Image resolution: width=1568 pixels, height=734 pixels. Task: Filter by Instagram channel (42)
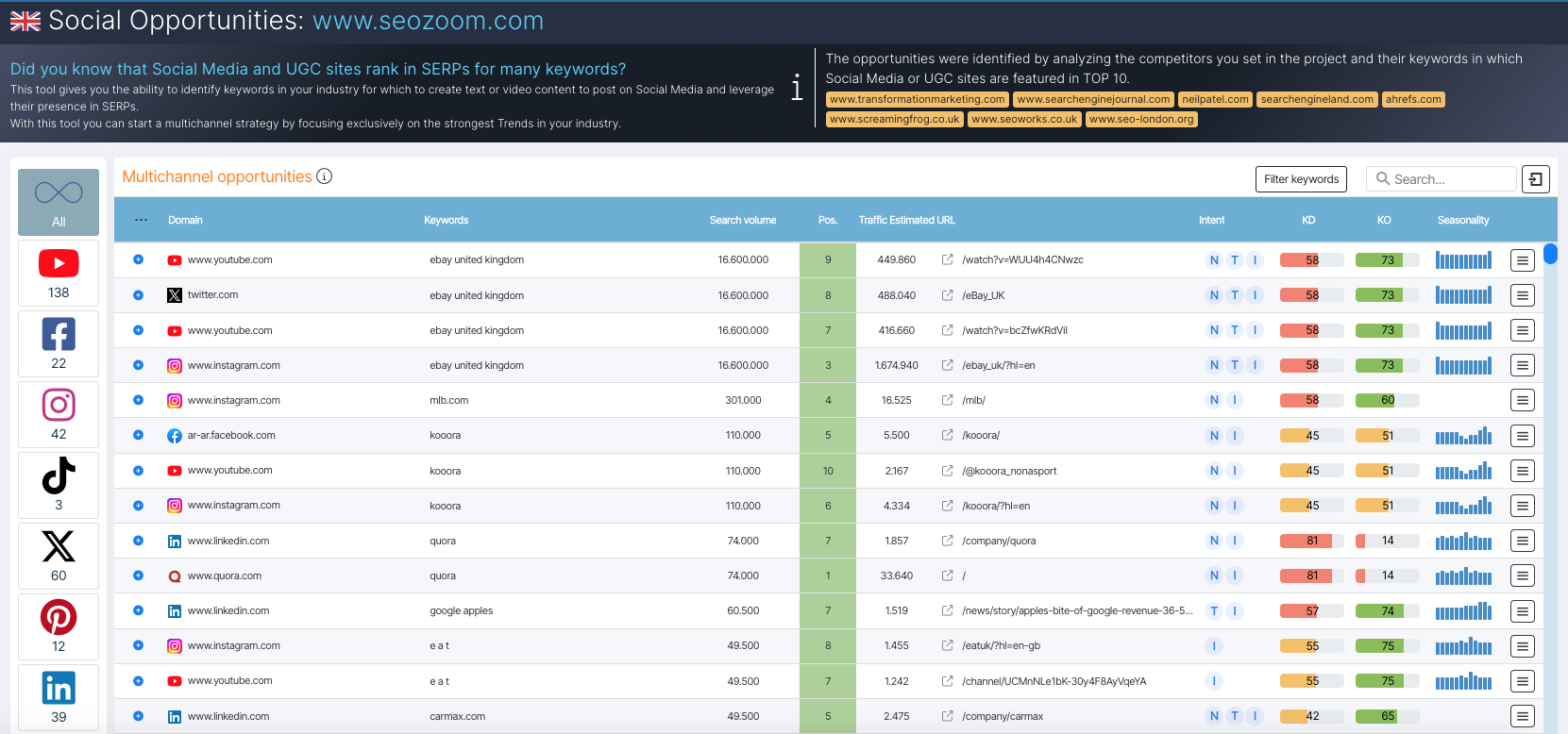click(x=59, y=415)
